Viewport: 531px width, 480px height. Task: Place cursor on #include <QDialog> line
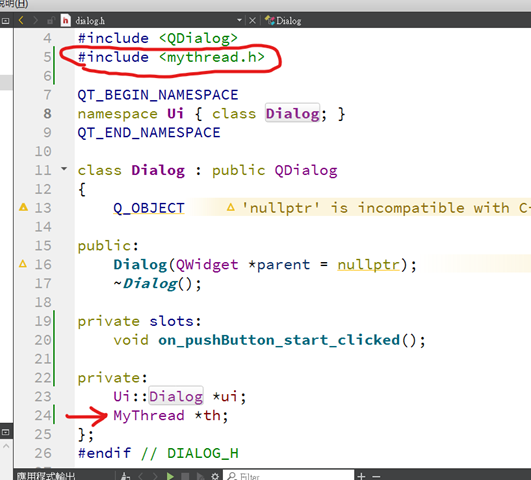pos(158,38)
